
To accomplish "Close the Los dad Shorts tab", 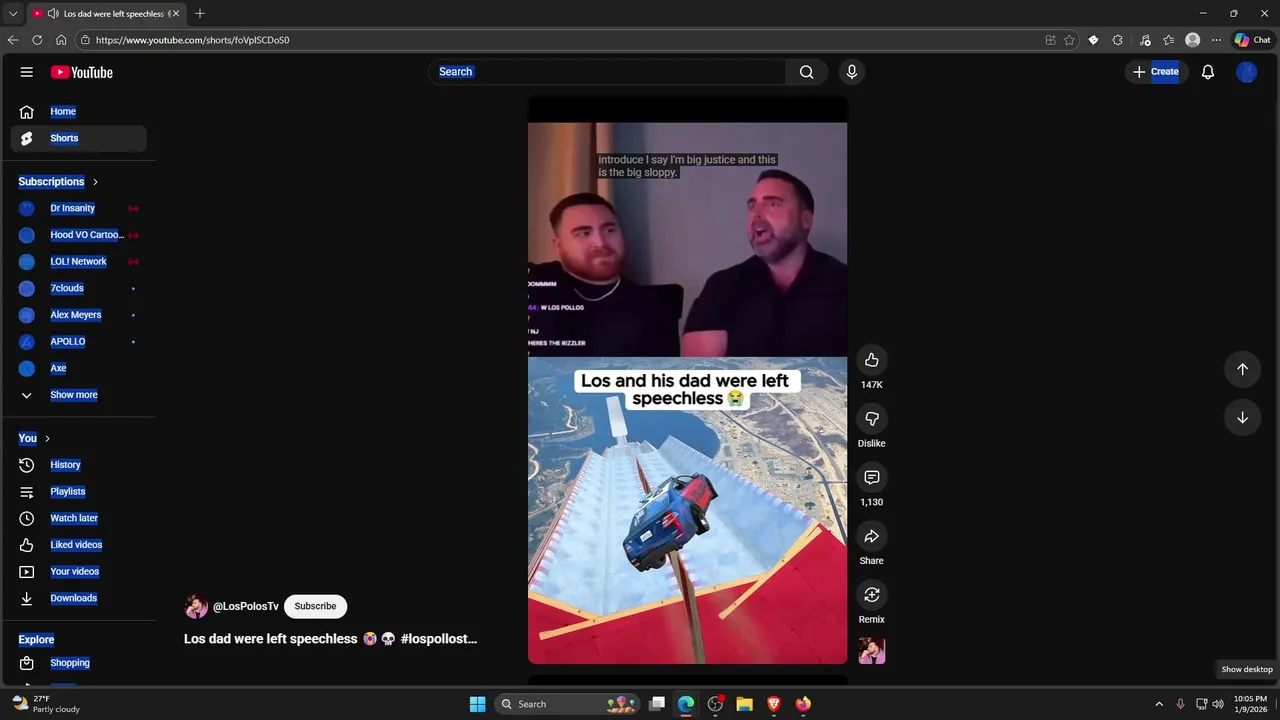I will coord(175,14).
